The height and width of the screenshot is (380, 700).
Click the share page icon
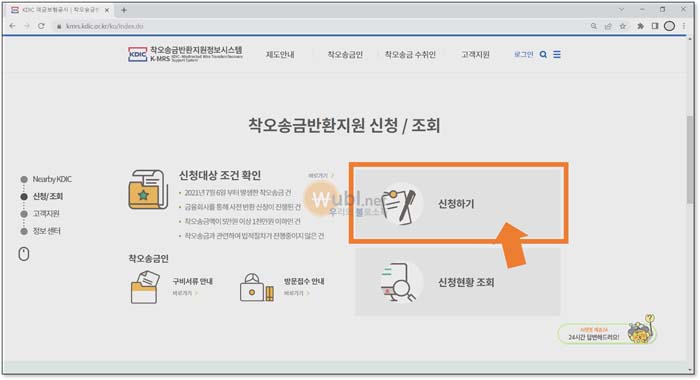[x=608, y=26]
